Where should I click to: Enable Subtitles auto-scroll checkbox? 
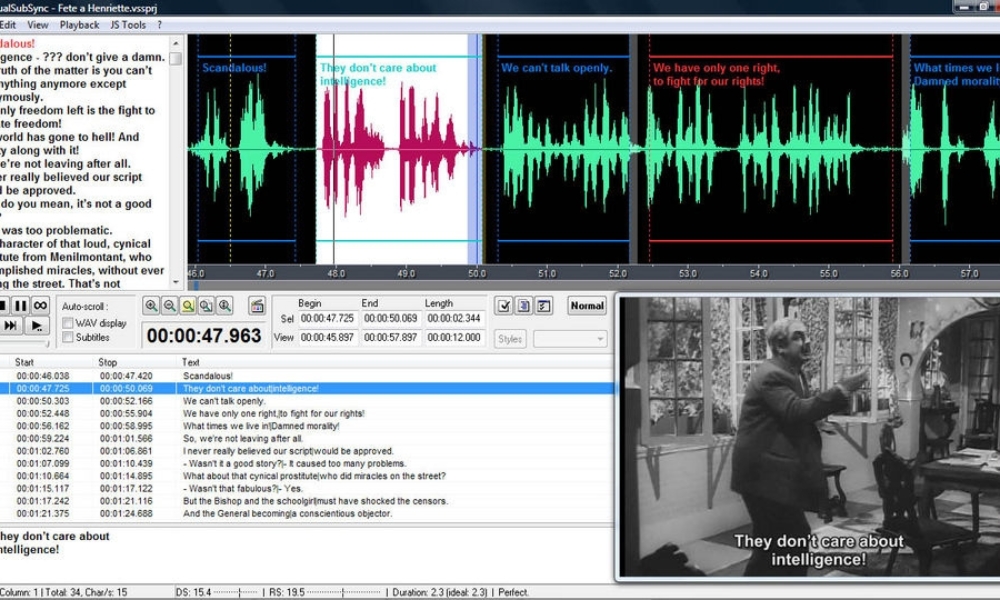68,337
